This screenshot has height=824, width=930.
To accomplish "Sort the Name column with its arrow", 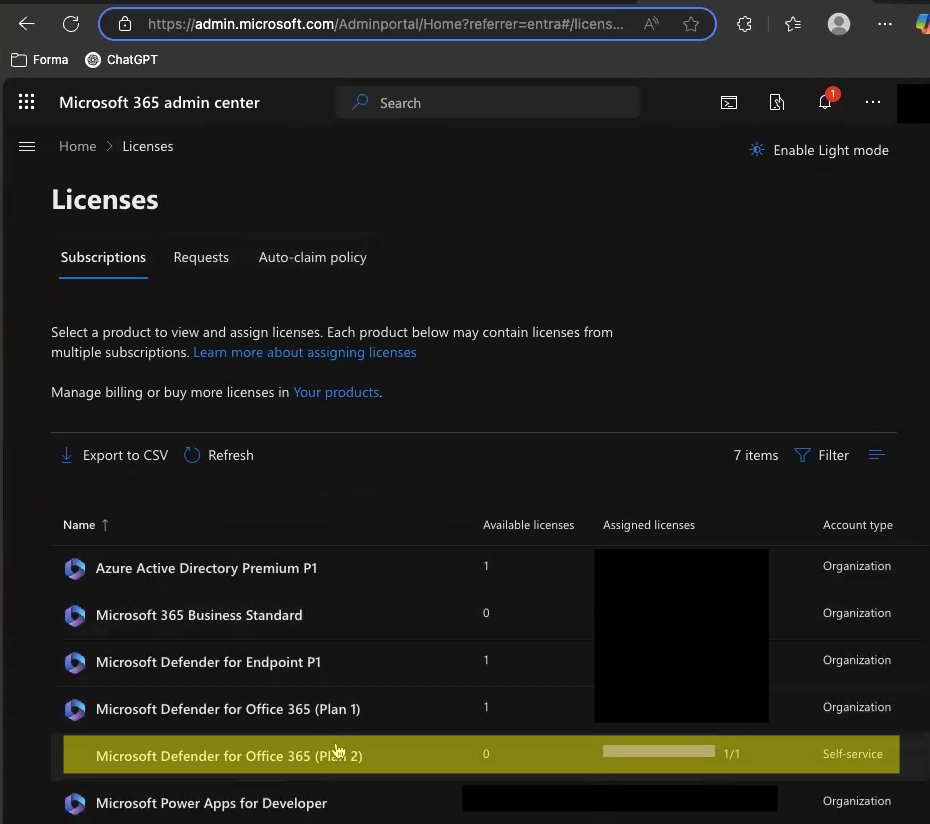I will pos(104,525).
